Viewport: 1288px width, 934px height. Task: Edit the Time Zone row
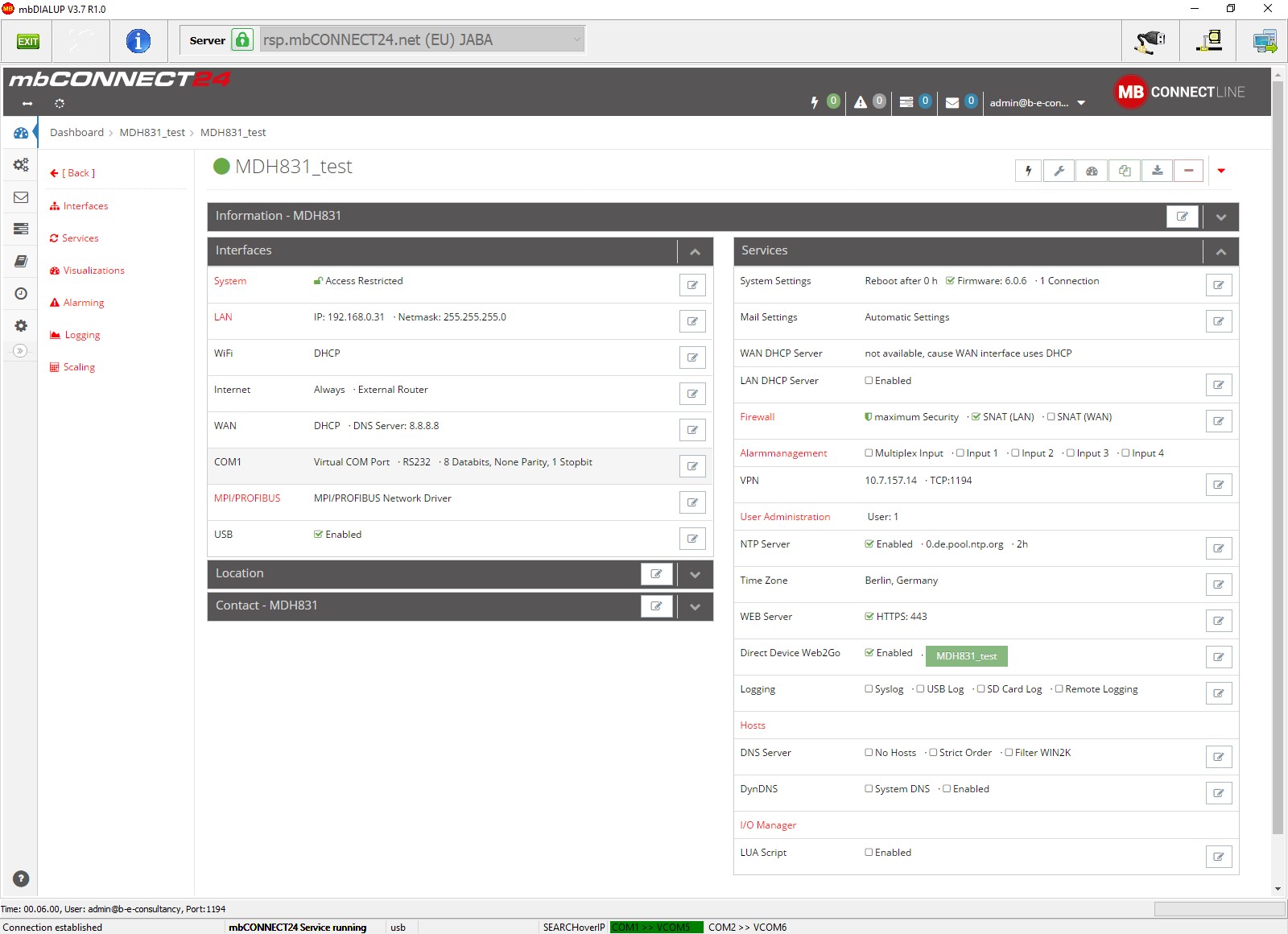coord(1219,585)
